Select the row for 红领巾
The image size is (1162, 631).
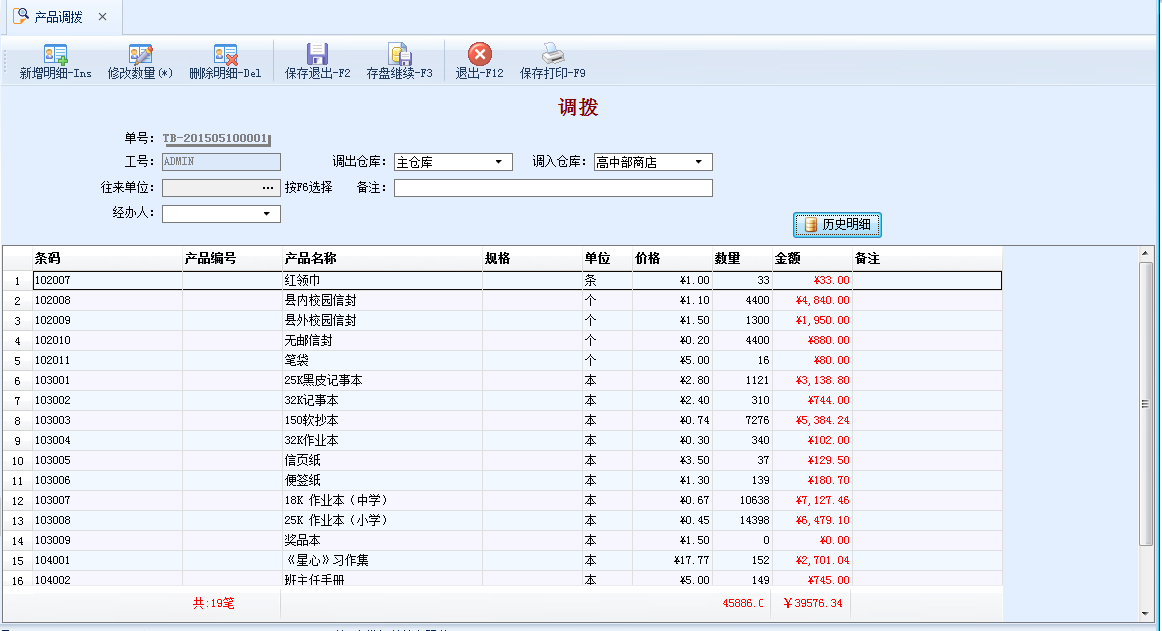(x=380, y=281)
